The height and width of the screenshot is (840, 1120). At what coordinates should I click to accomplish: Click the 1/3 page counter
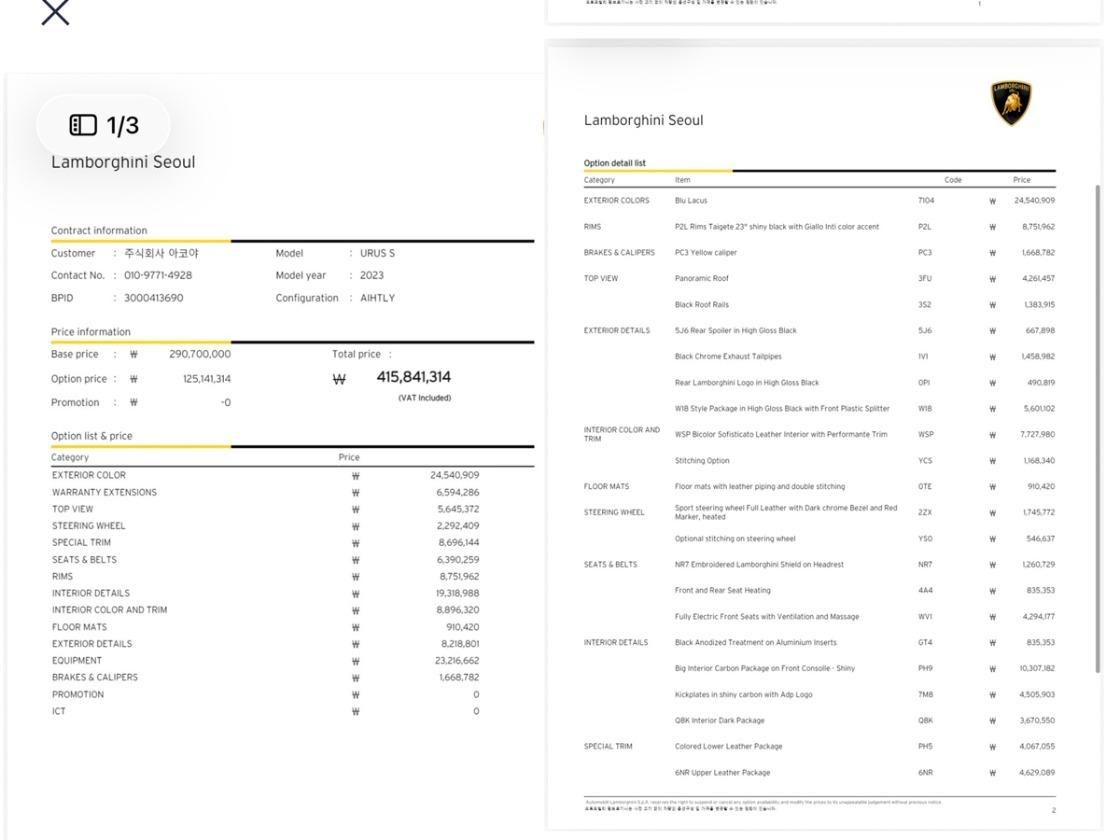coord(122,126)
